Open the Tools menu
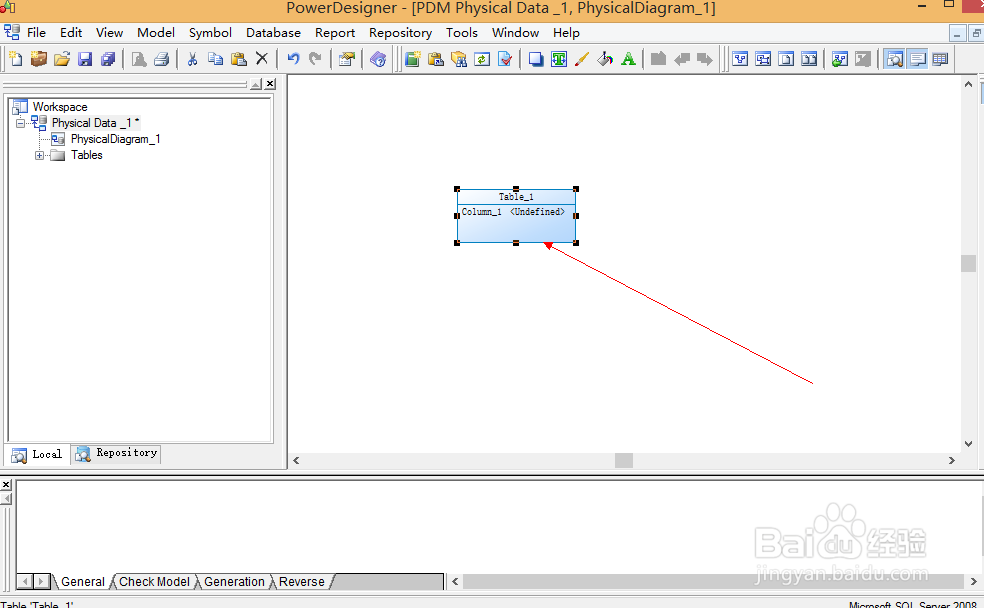The width and height of the screenshot is (984, 608). (462, 33)
